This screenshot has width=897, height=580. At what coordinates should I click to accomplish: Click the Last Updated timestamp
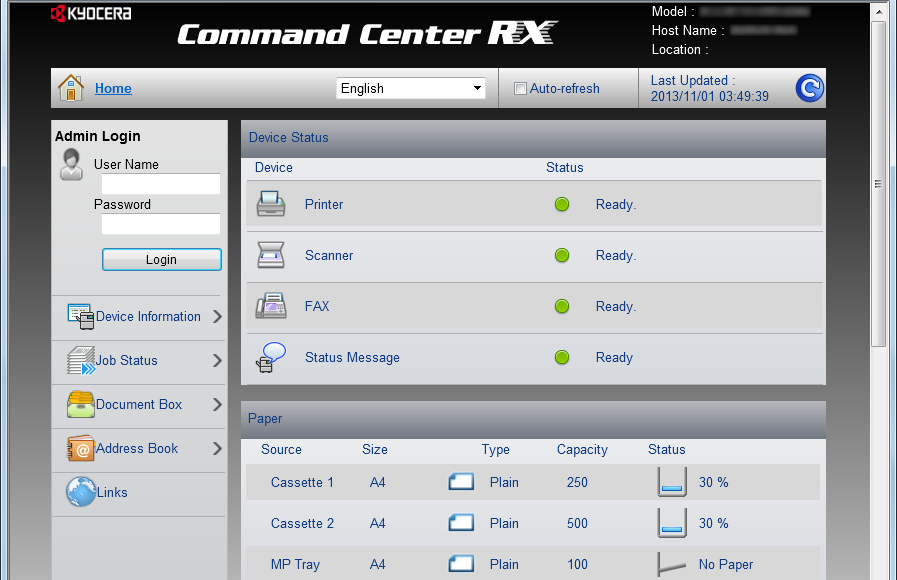[x=709, y=96]
